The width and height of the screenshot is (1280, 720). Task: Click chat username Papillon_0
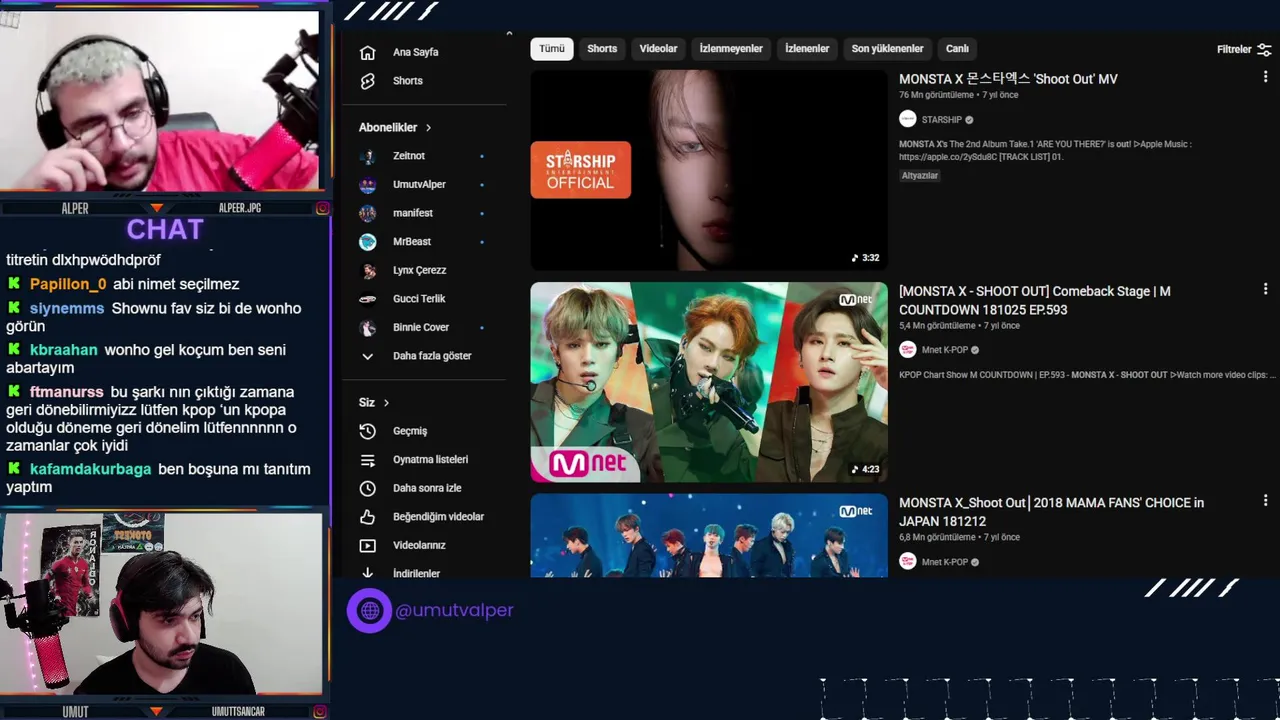(x=68, y=284)
